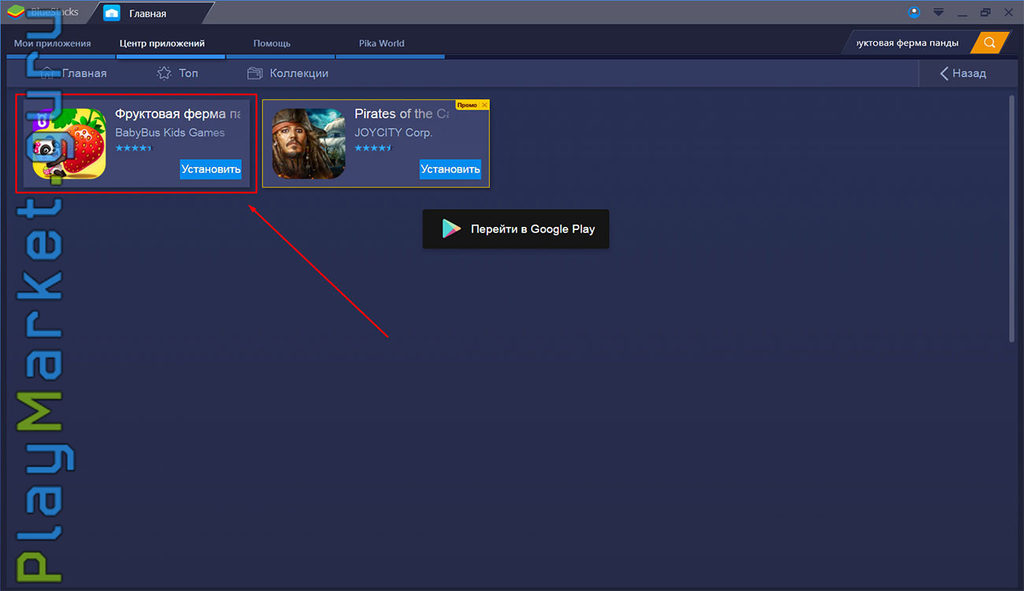
Task: Minimize the BlueStacks window
Action: click(962, 14)
